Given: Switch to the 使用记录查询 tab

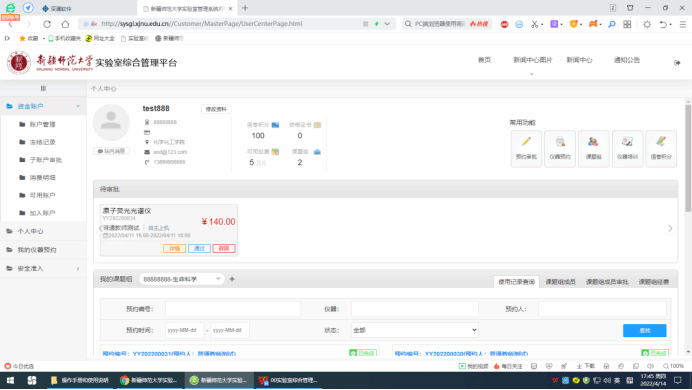Looking at the screenshot, I should (x=516, y=282).
